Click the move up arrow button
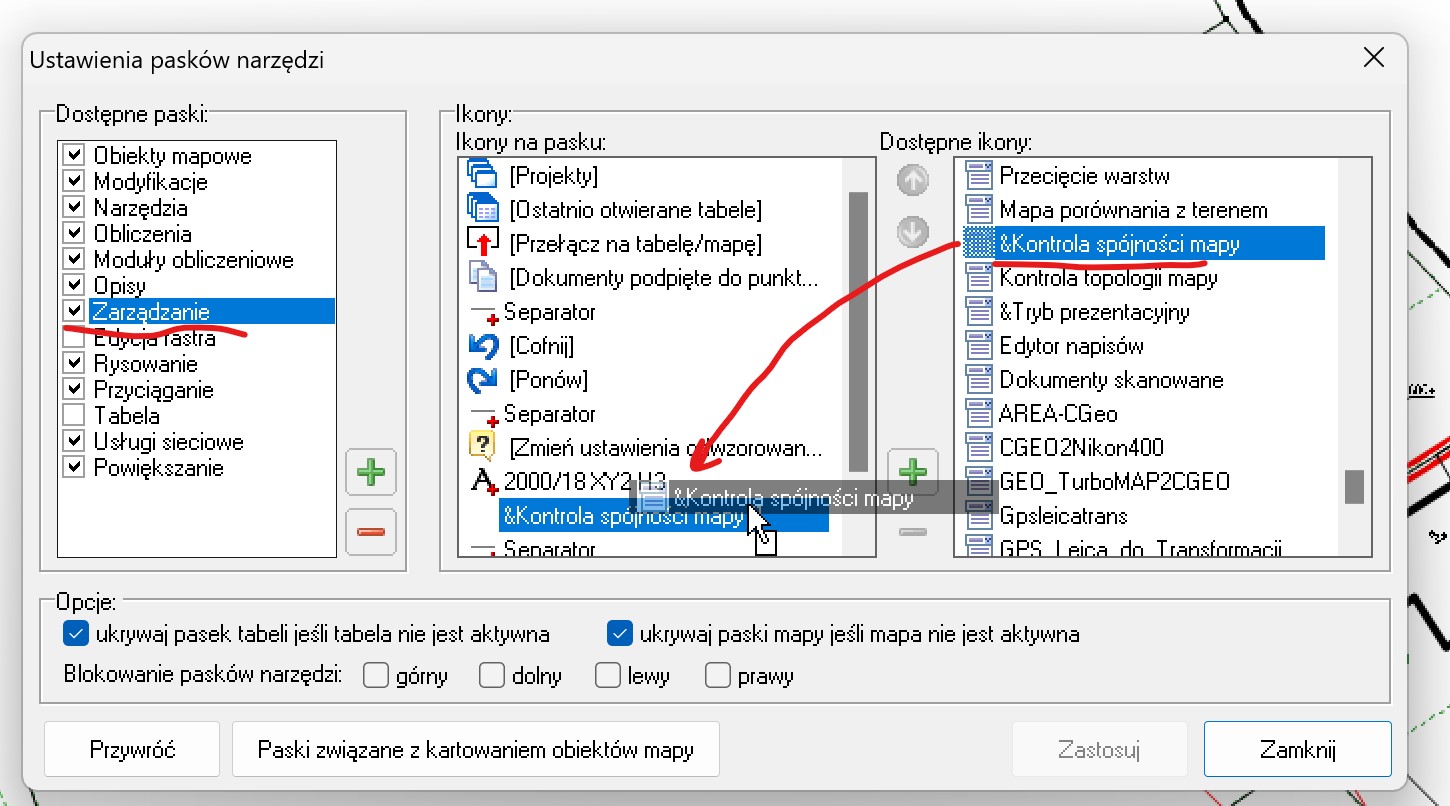The image size is (1450, 806). pos(912,180)
